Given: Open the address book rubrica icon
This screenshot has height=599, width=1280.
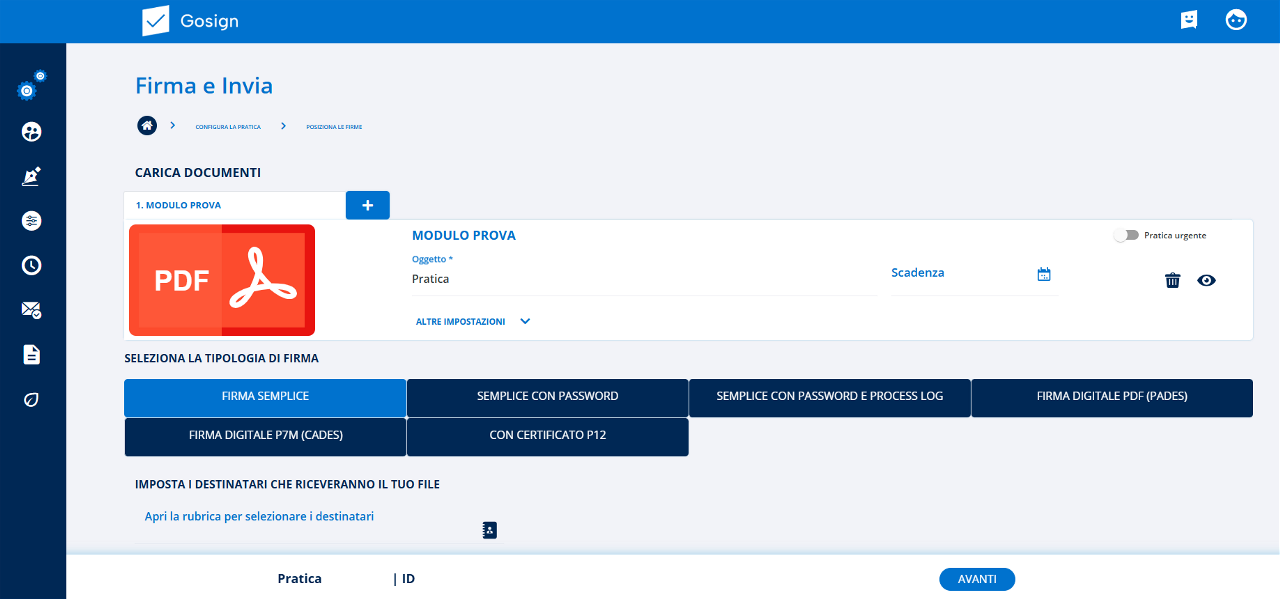Looking at the screenshot, I should coord(489,530).
